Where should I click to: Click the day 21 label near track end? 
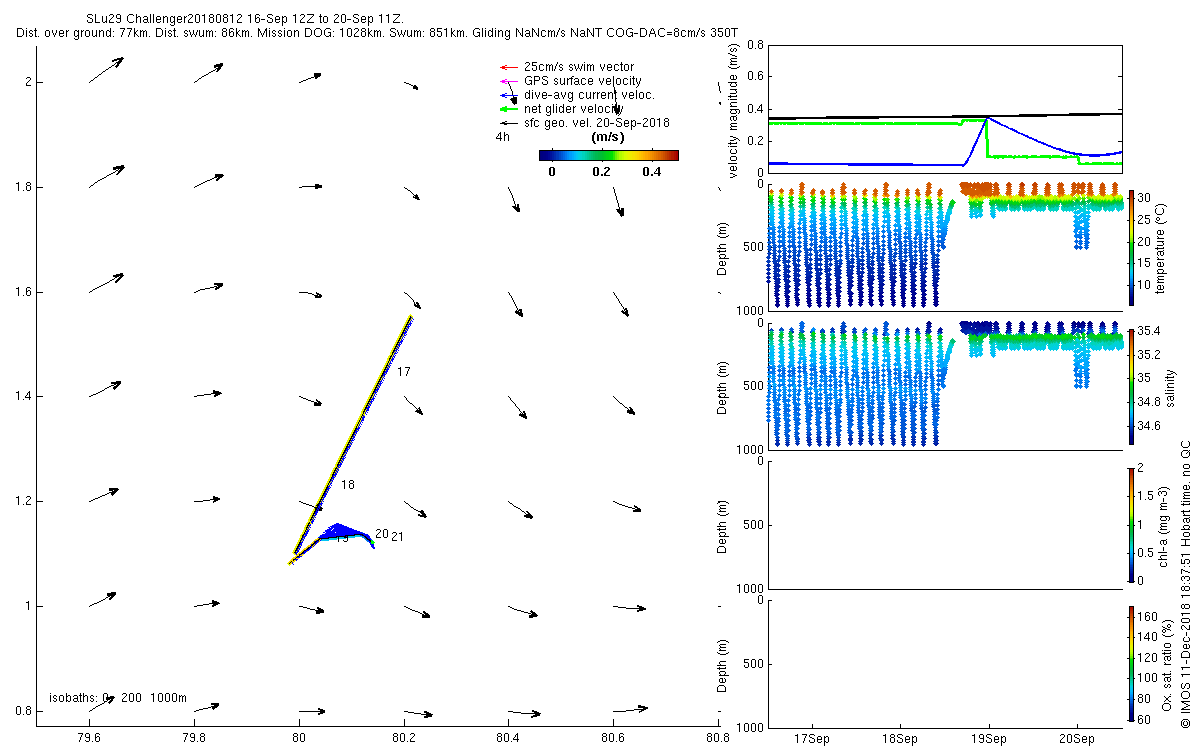click(397, 537)
